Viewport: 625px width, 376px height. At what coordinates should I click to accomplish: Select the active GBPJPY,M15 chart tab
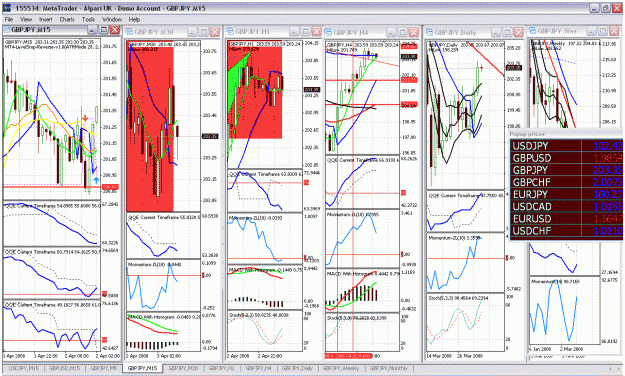tap(142, 368)
